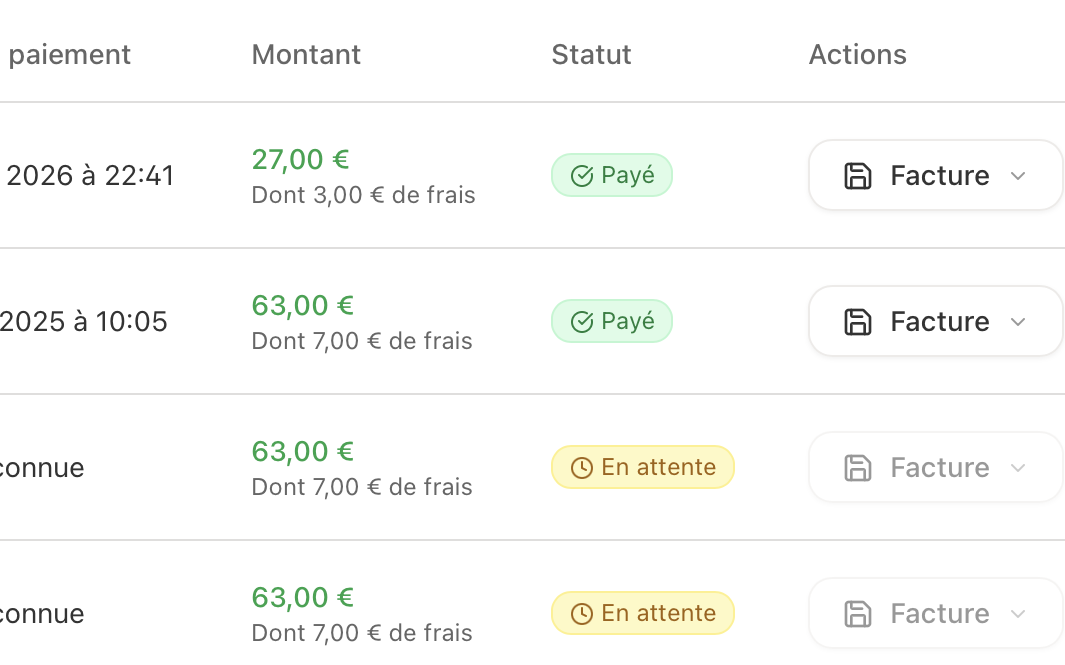Click the paiement column header
The image size is (1065, 665).
(x=69, y=54)
